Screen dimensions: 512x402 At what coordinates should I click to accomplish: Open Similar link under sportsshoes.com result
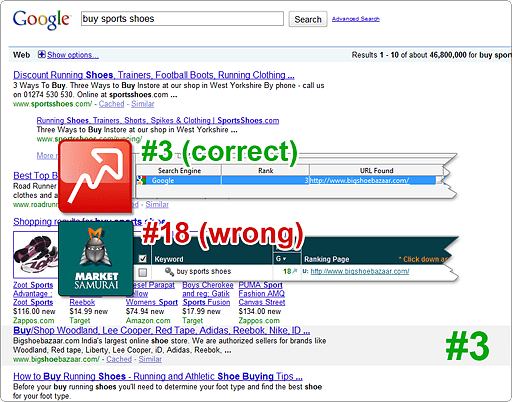pyautogui.click(x=143, y=104)
